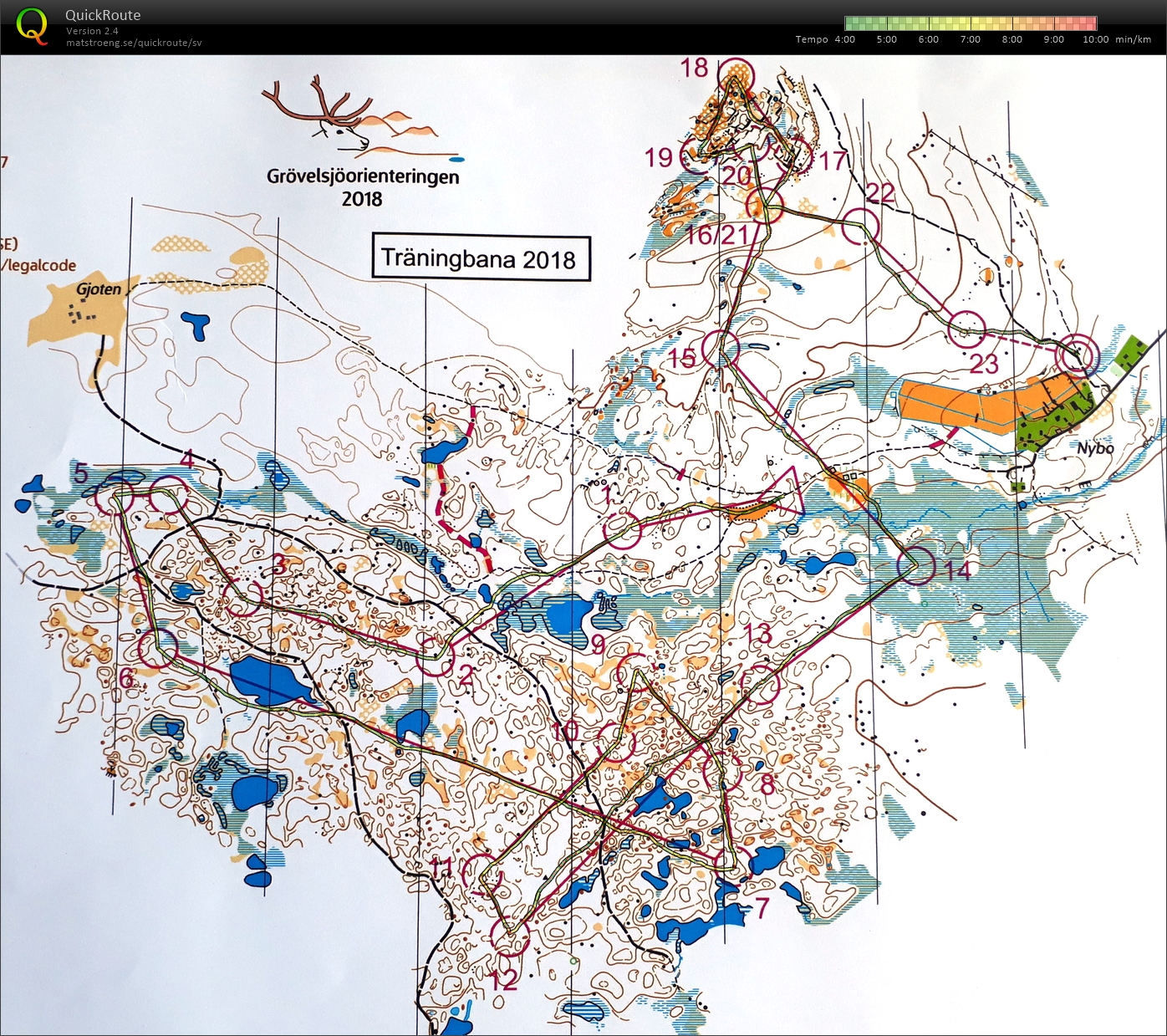Image resolution: width=1167 pixels, height=1036 pixels.
Task: Click the control number 11 label
Action: (x=441, y=867)
